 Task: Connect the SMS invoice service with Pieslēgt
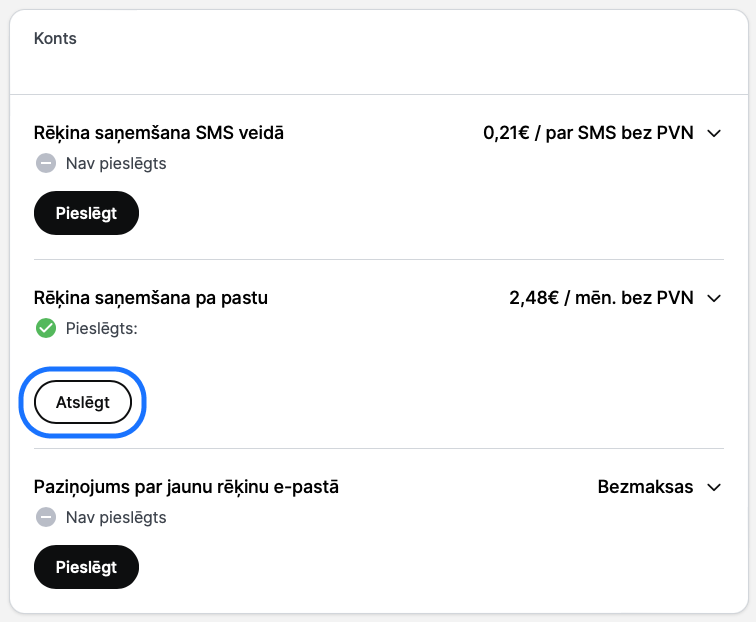pos(86,213)
